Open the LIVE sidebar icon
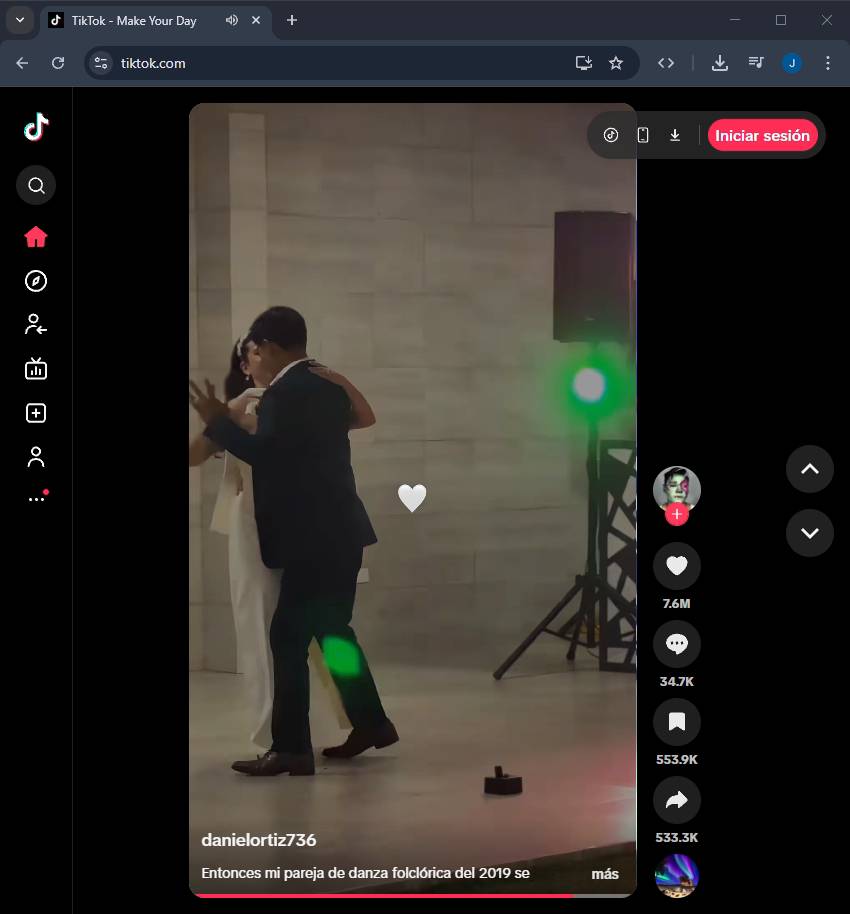Image resolution: width=850 pixels, height=914 pixels. tap(36, 369)
